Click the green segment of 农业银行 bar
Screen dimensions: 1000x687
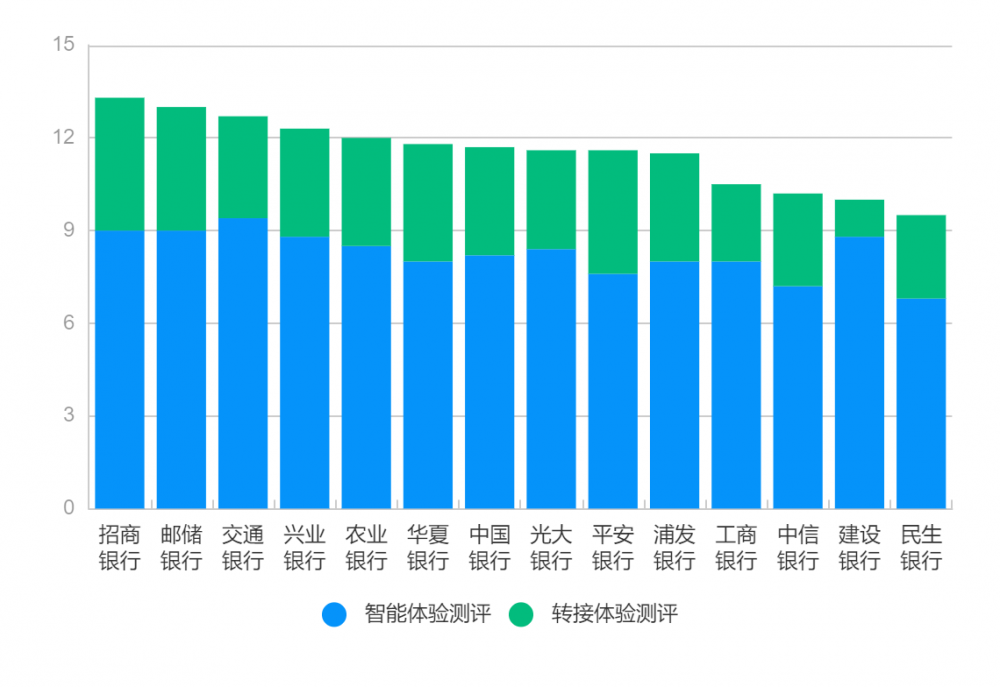coord(367,191)
